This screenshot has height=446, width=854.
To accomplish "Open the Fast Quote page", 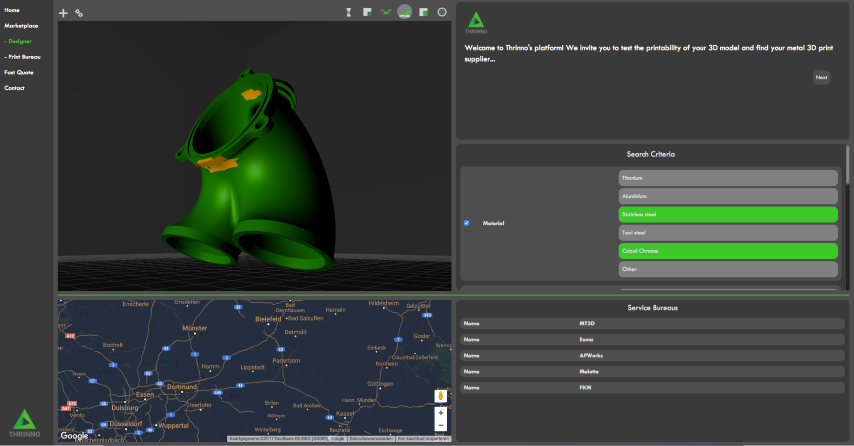I will pyautogui.click(x=19, y=72).
